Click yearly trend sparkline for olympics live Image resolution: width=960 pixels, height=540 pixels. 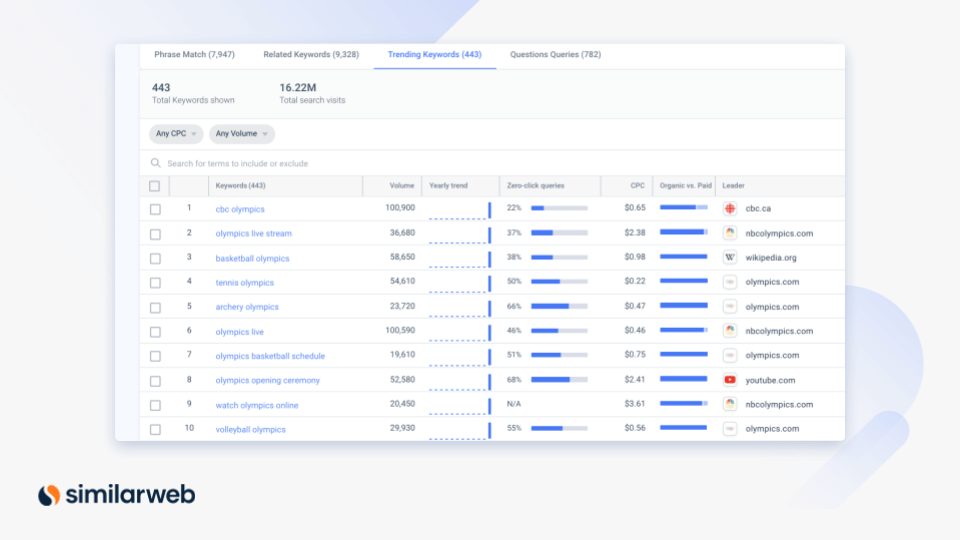[x=460, y=332]
